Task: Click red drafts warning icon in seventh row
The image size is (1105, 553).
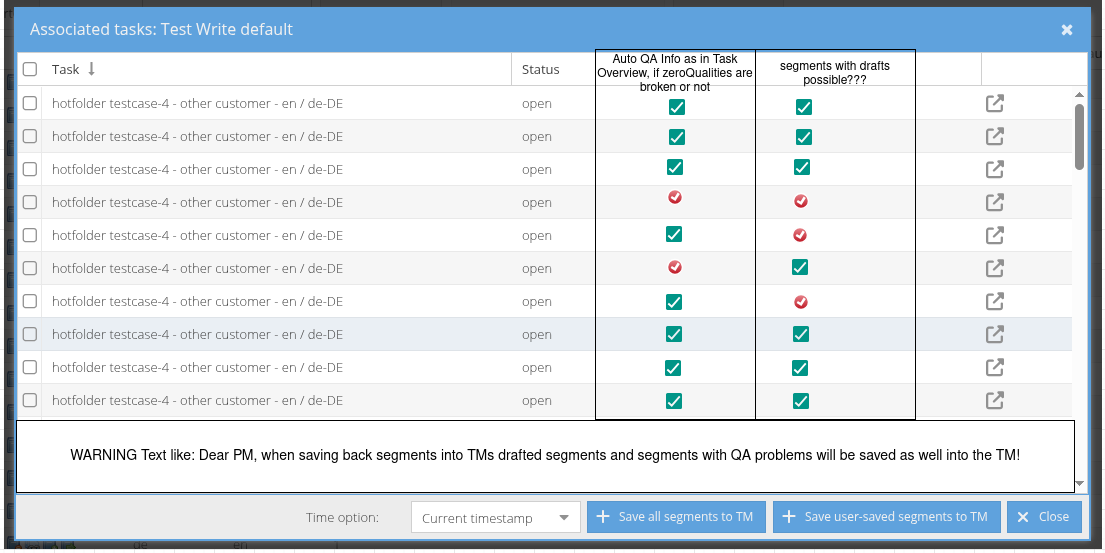Action: [x=800, y=302]
